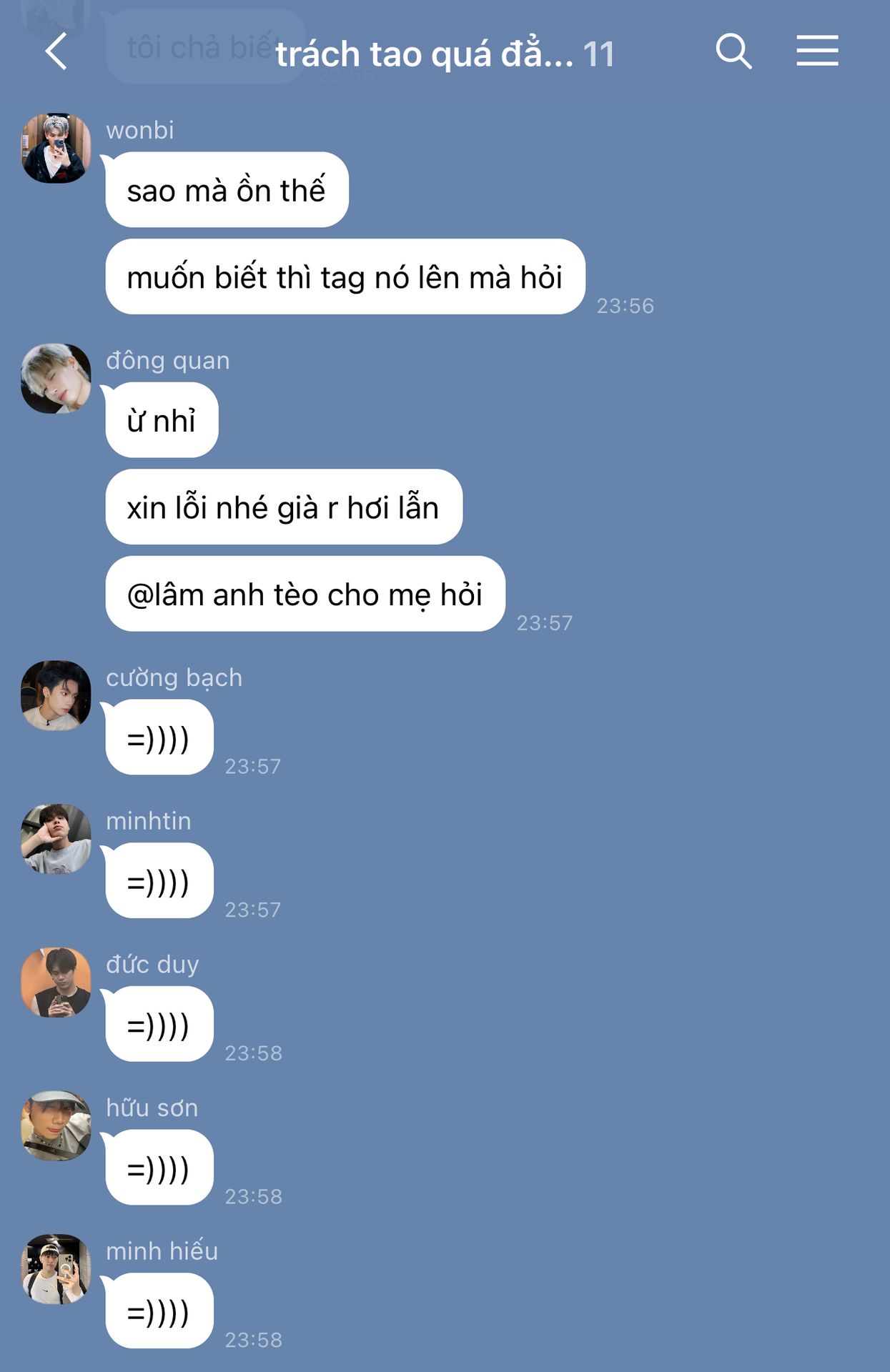The width and height of the screenshot is (890, 1372).
Task: Tap the đông quan sender name
Action: (x=168, y=360)
